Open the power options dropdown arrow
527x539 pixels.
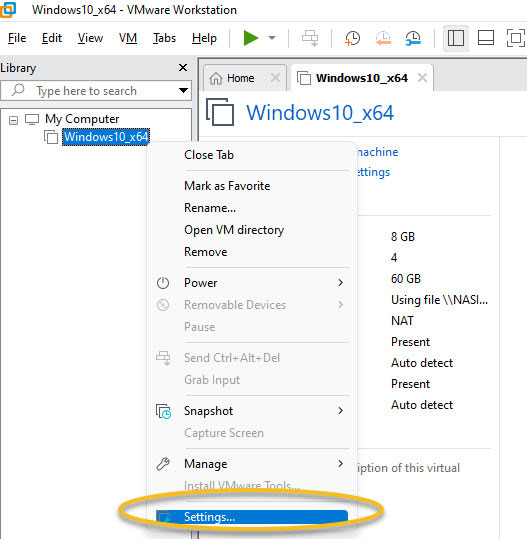tap(272, 38)
